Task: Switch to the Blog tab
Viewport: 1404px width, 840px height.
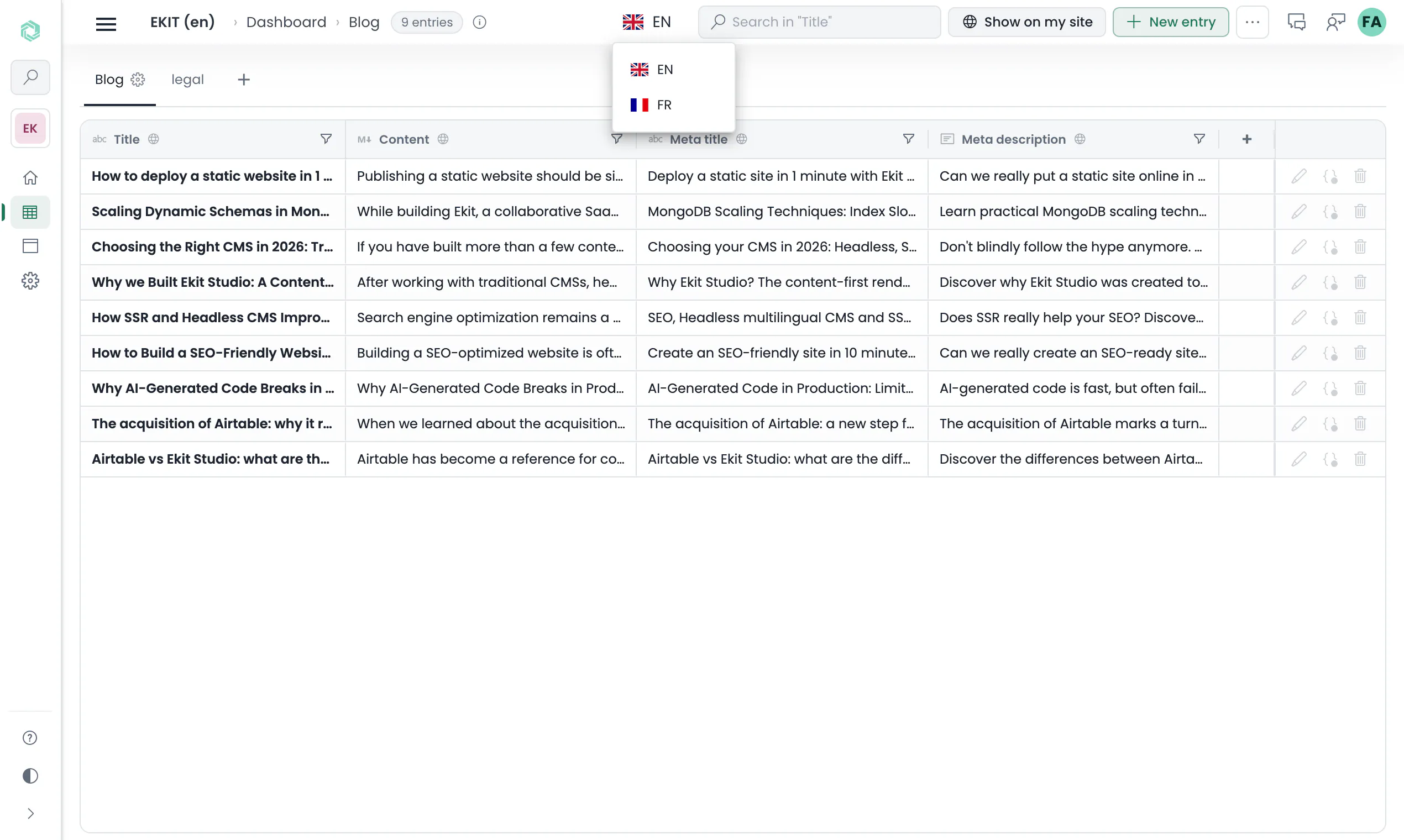Action: [109, 80]
